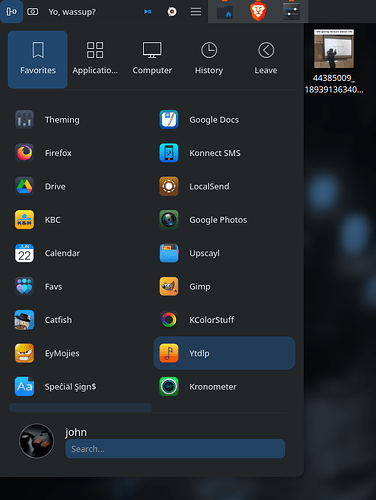
Task: Open the Google Photos lens icon
Action: [x=169, y=220]
